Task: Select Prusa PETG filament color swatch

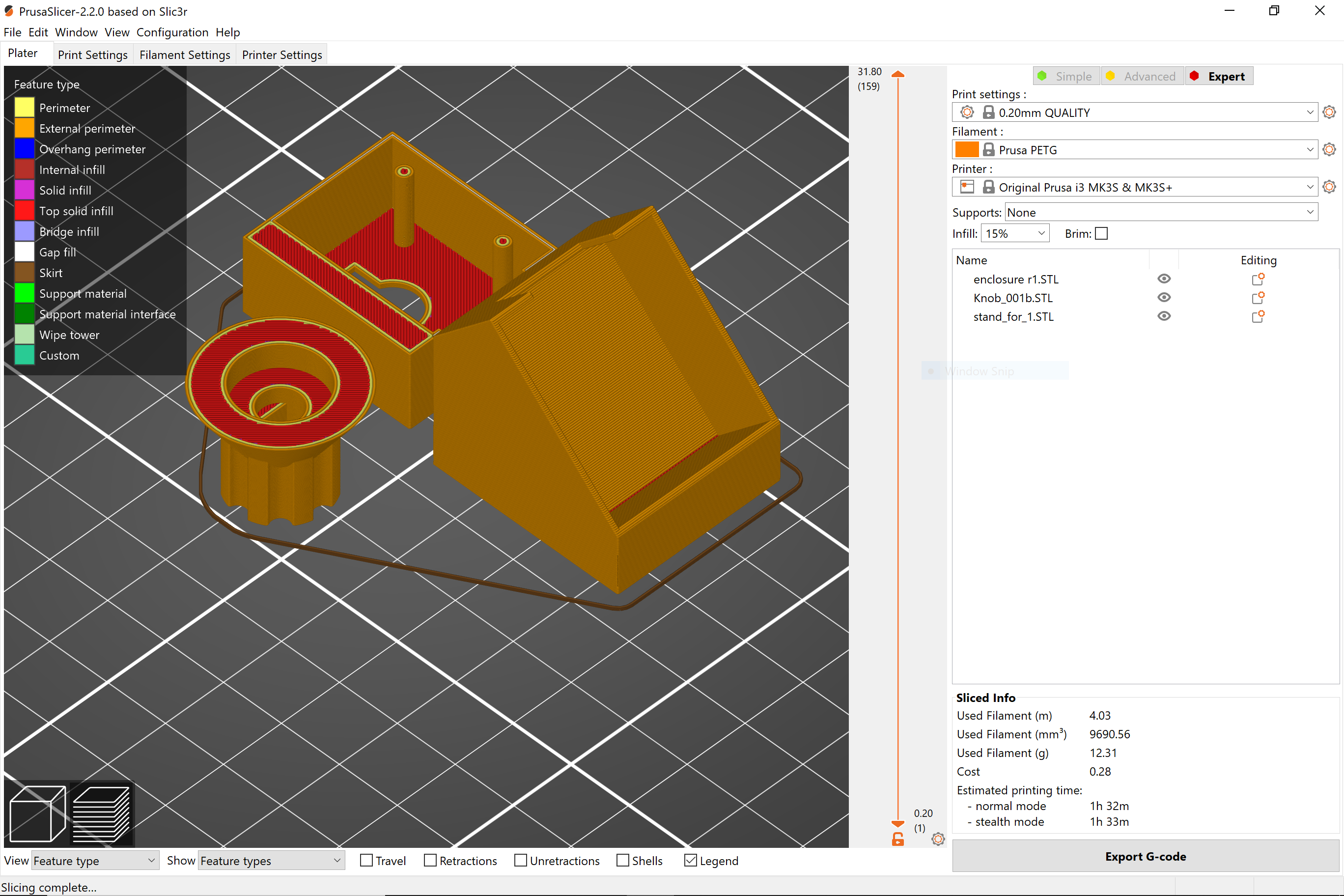Action: pyautogui.click(x=966, y=149)
